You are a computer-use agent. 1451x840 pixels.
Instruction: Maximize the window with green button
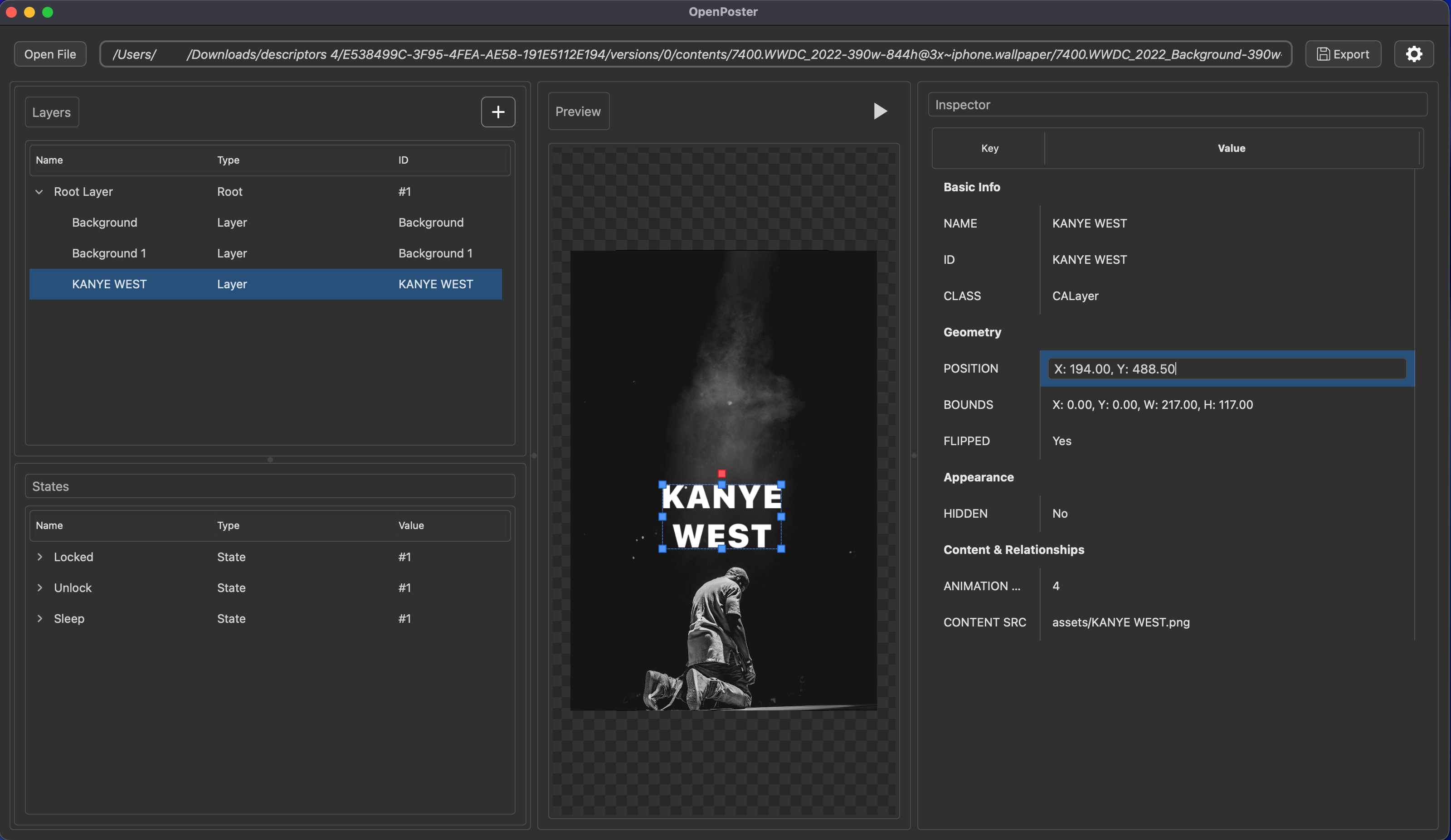tap(48, 12)
